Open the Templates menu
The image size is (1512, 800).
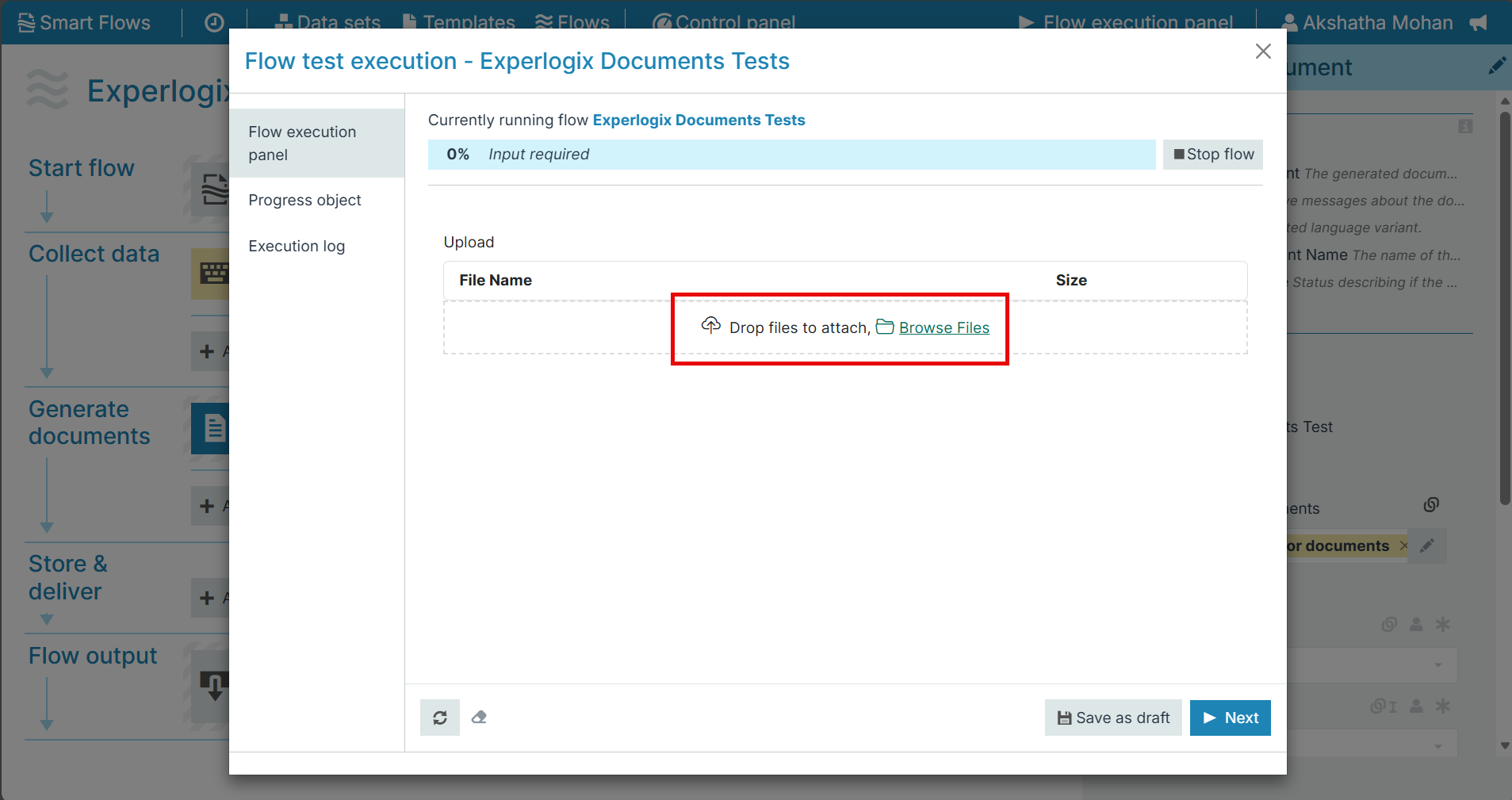459,22
